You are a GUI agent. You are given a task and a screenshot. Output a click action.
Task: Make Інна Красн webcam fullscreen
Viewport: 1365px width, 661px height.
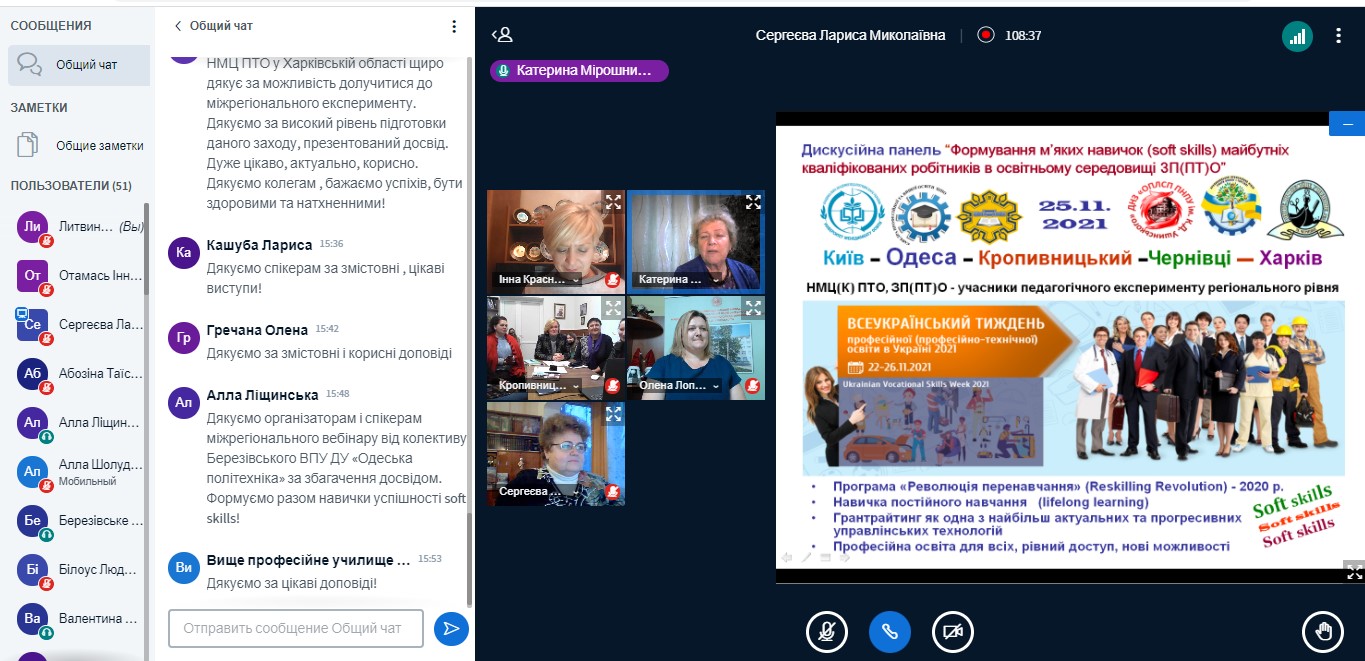(x=613, y=202)
